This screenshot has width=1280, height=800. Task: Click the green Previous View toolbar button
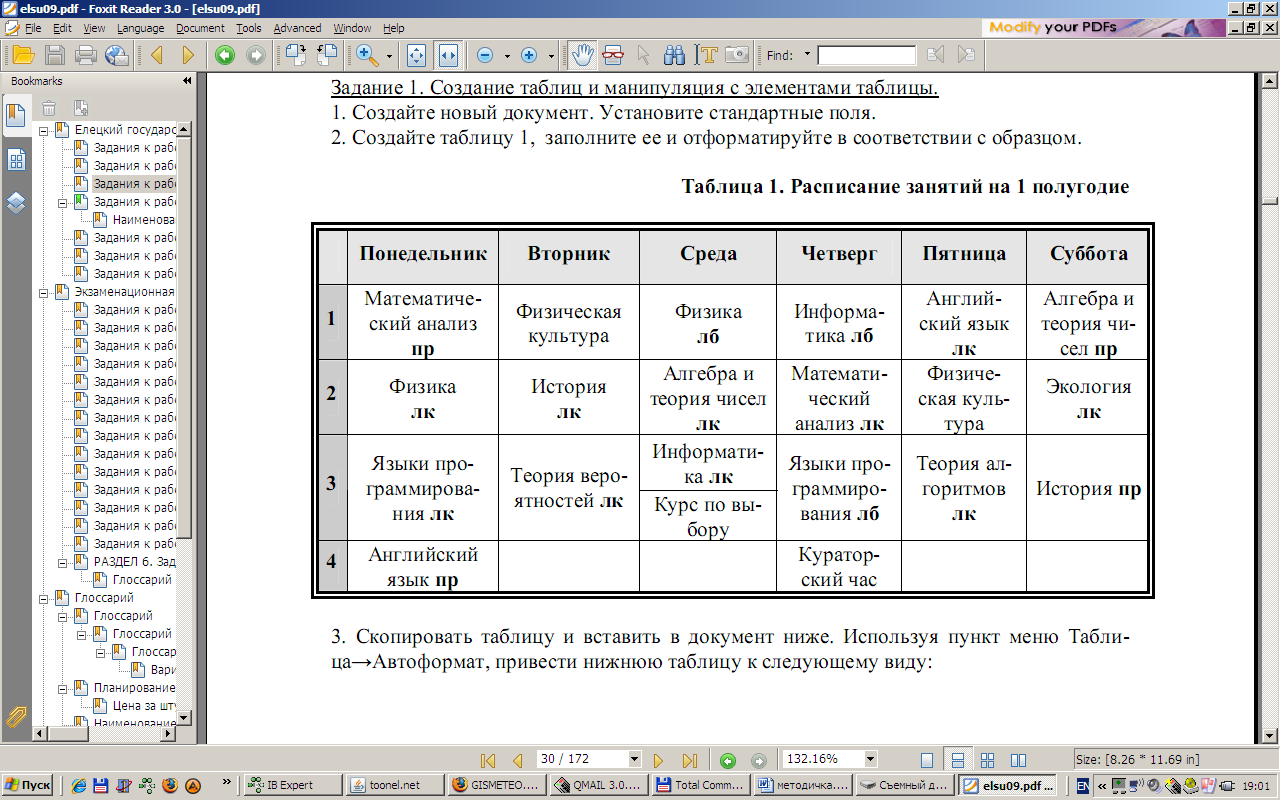pyautogui.click(x=225, y=55)
